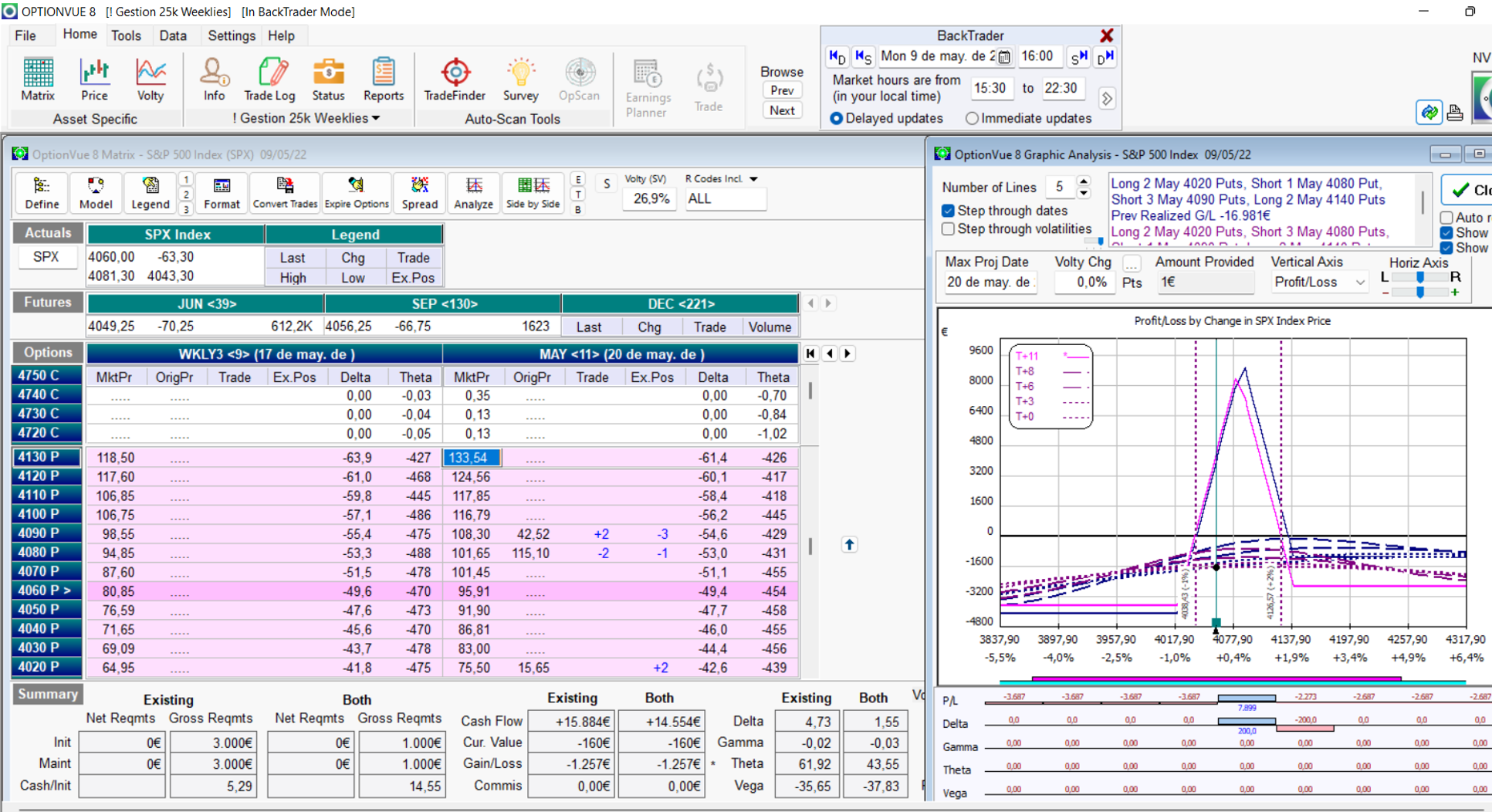Select Delayed updates radio button
Viewport: 1492px width, 812px height.
(x=836, y=118)
